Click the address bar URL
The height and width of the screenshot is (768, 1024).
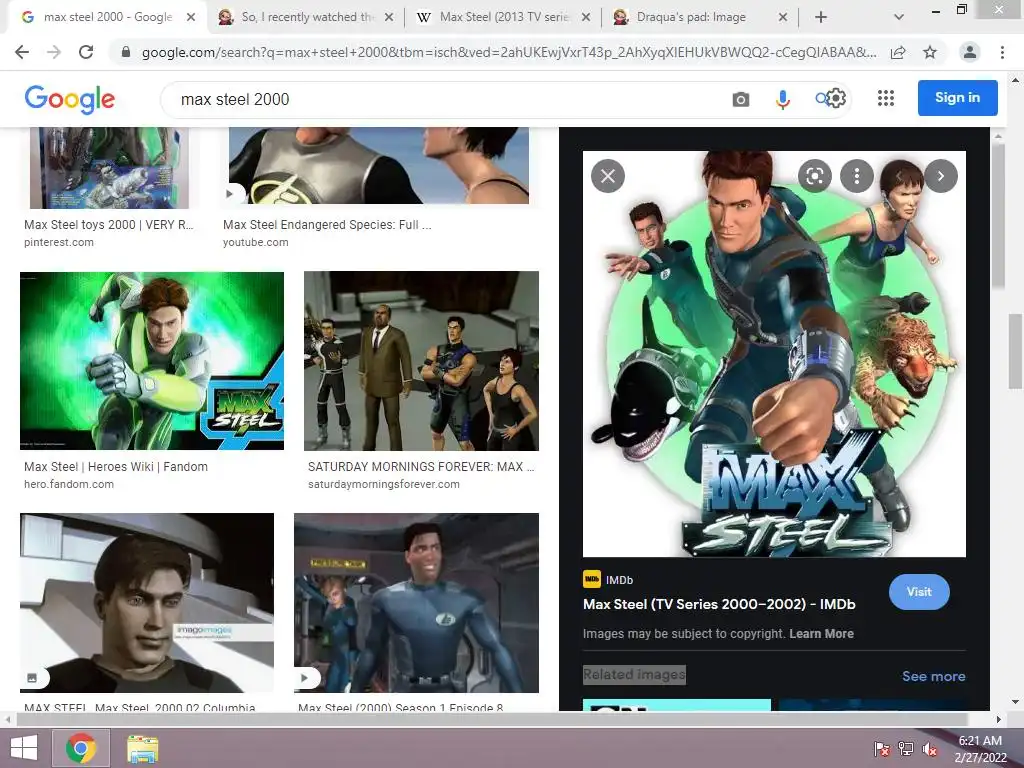coord(509,52)
